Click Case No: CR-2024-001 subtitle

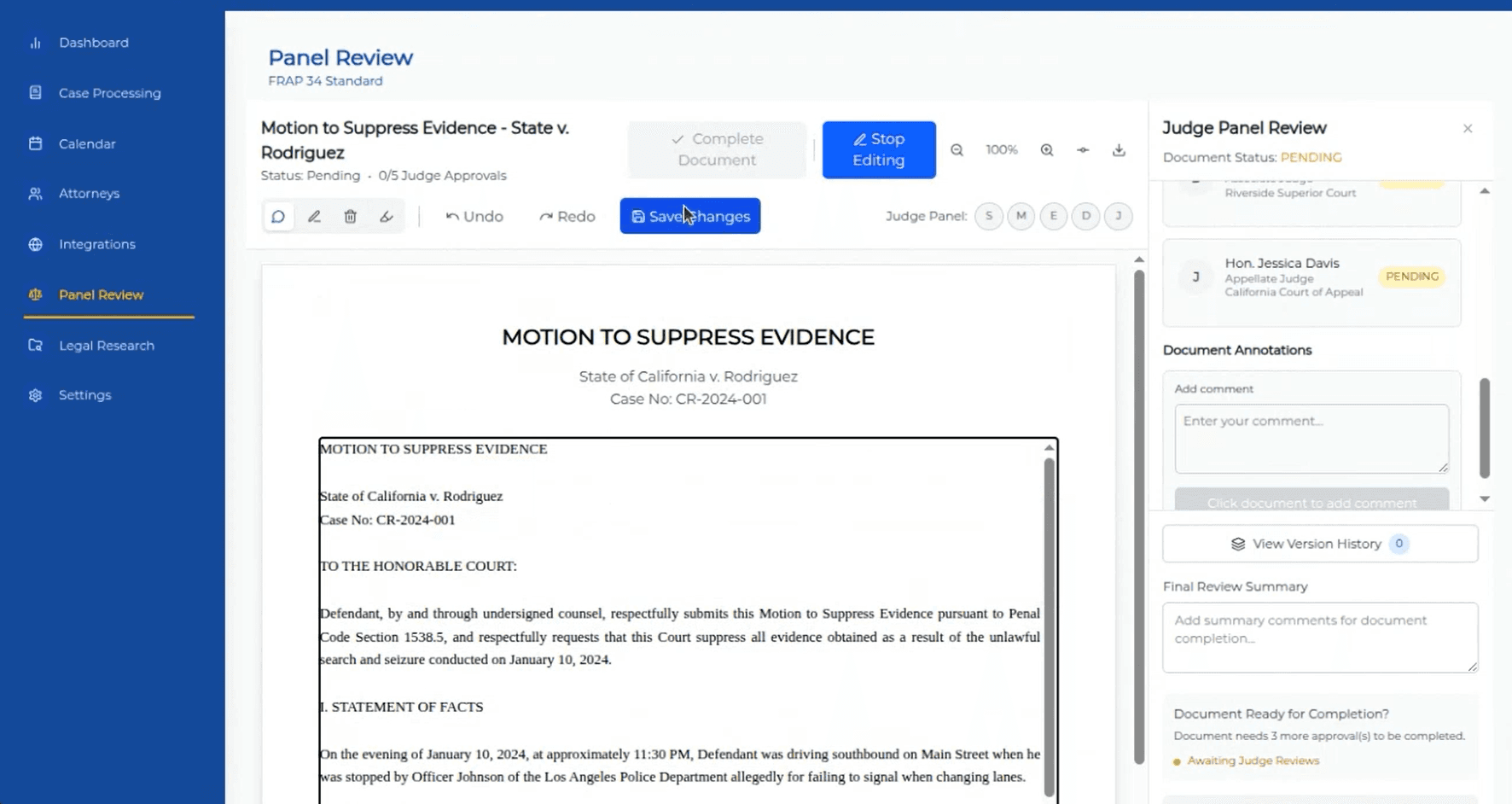click(688, 399)
